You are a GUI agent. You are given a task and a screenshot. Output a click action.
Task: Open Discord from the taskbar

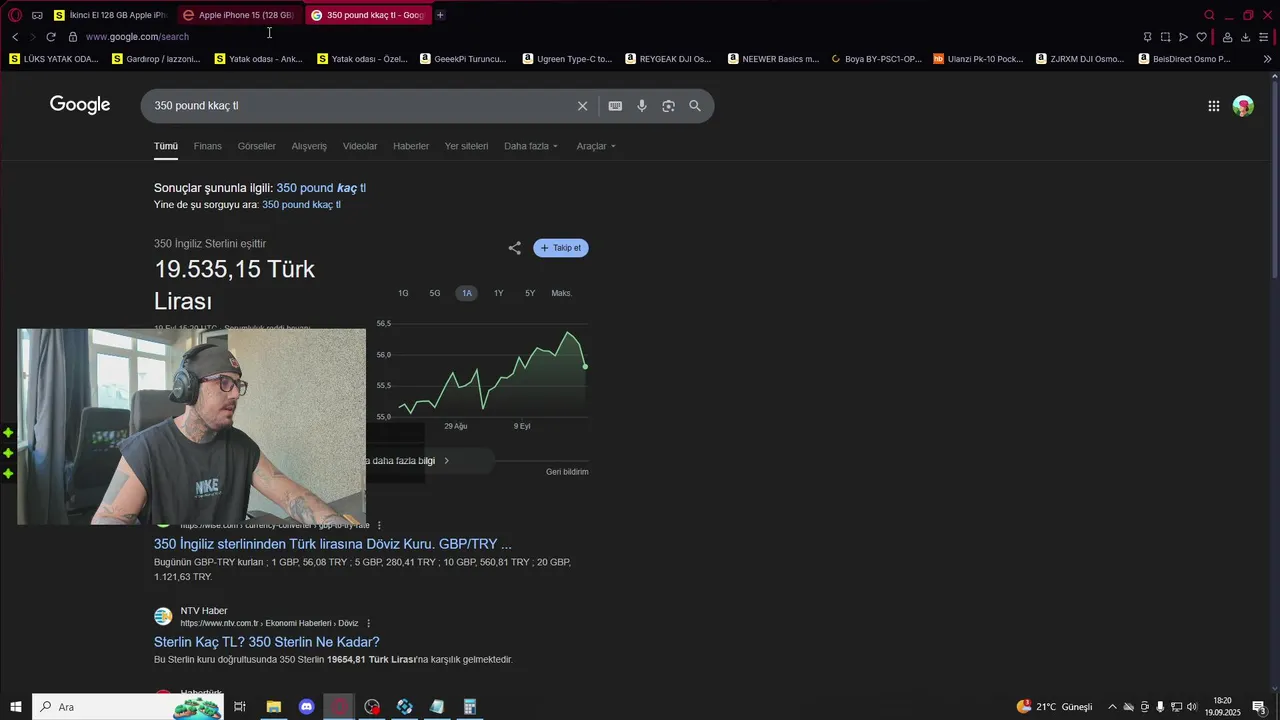[306, 707]
